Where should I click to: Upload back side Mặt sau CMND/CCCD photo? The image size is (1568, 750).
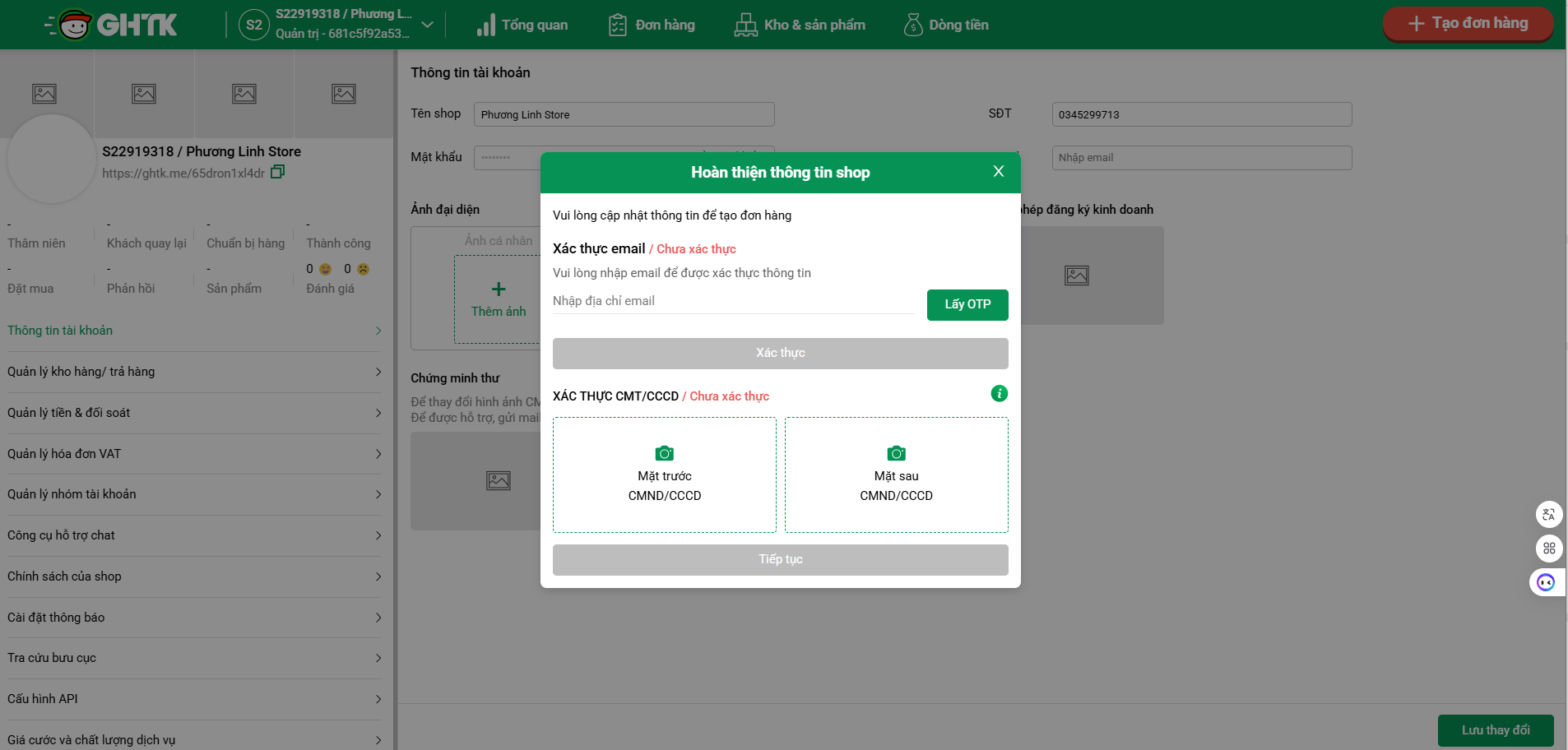tap(896, 475)
